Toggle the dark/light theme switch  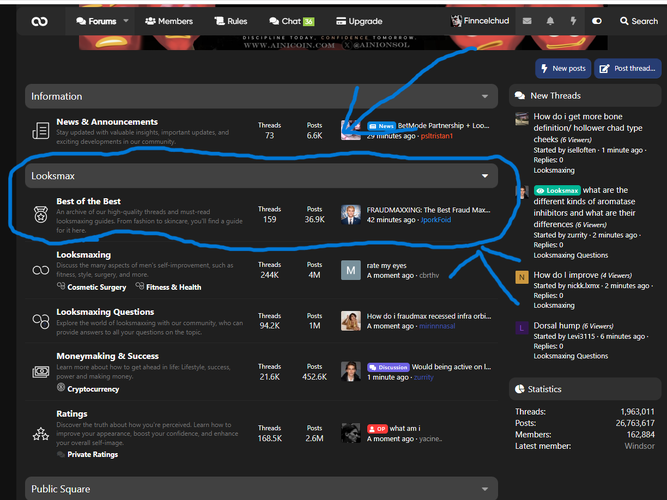point(597,21)
